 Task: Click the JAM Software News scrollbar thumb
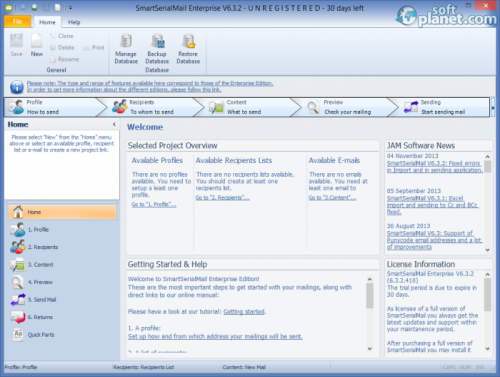point(487,167)
